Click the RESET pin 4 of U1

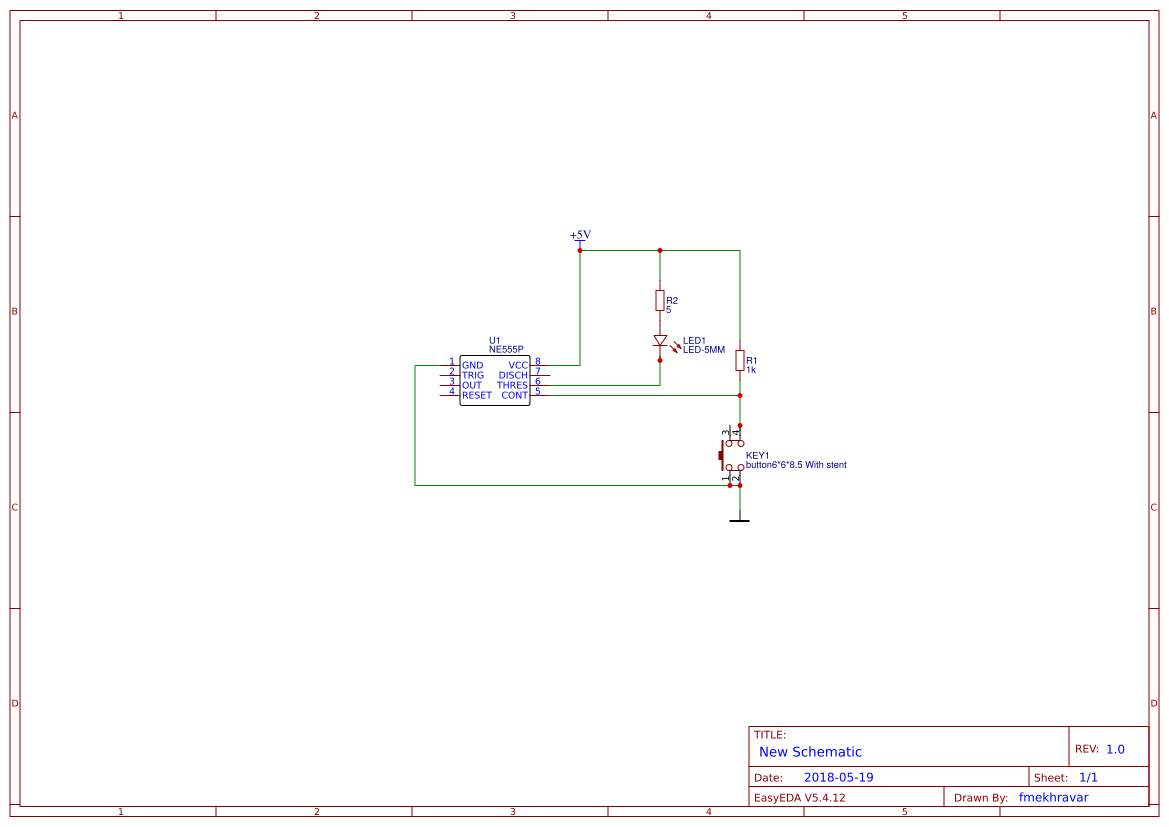point(450,395)
